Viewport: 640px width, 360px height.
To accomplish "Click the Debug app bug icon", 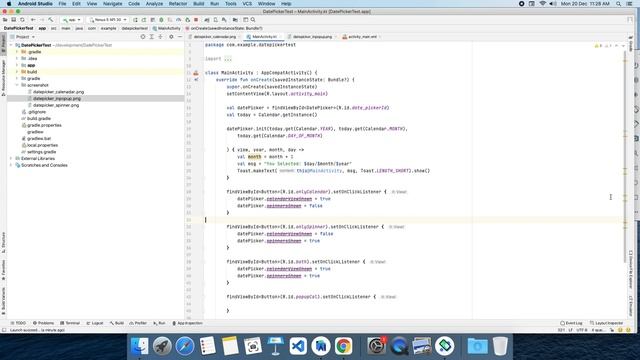I will [161, 20].
